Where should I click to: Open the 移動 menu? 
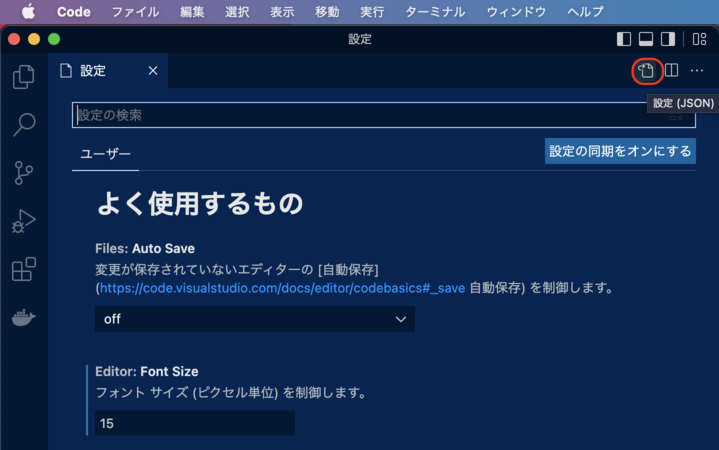(x=327, y=11)
